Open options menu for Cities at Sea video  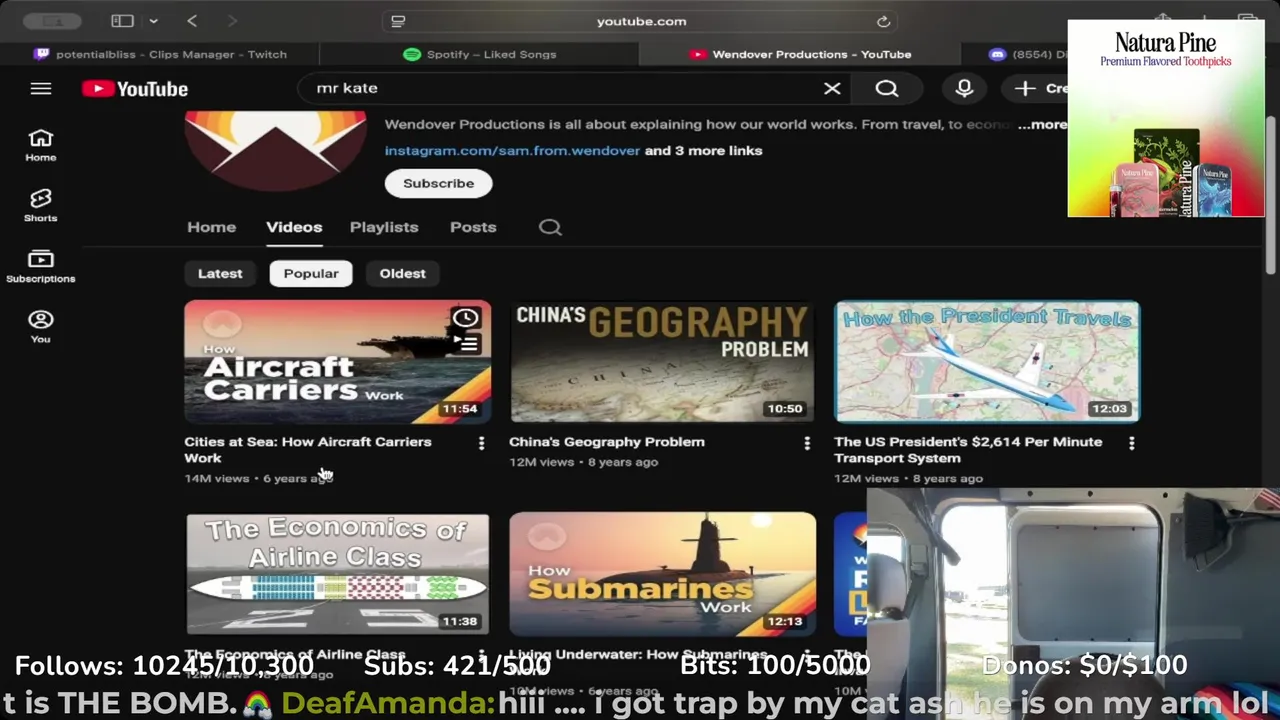point(481,443)
